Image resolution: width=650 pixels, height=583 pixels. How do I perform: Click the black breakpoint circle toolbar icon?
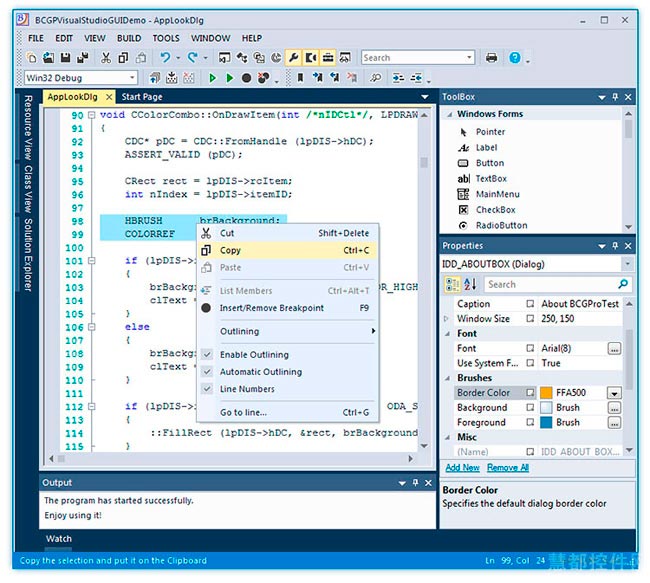pyautogui.click(x=246, y=78)
